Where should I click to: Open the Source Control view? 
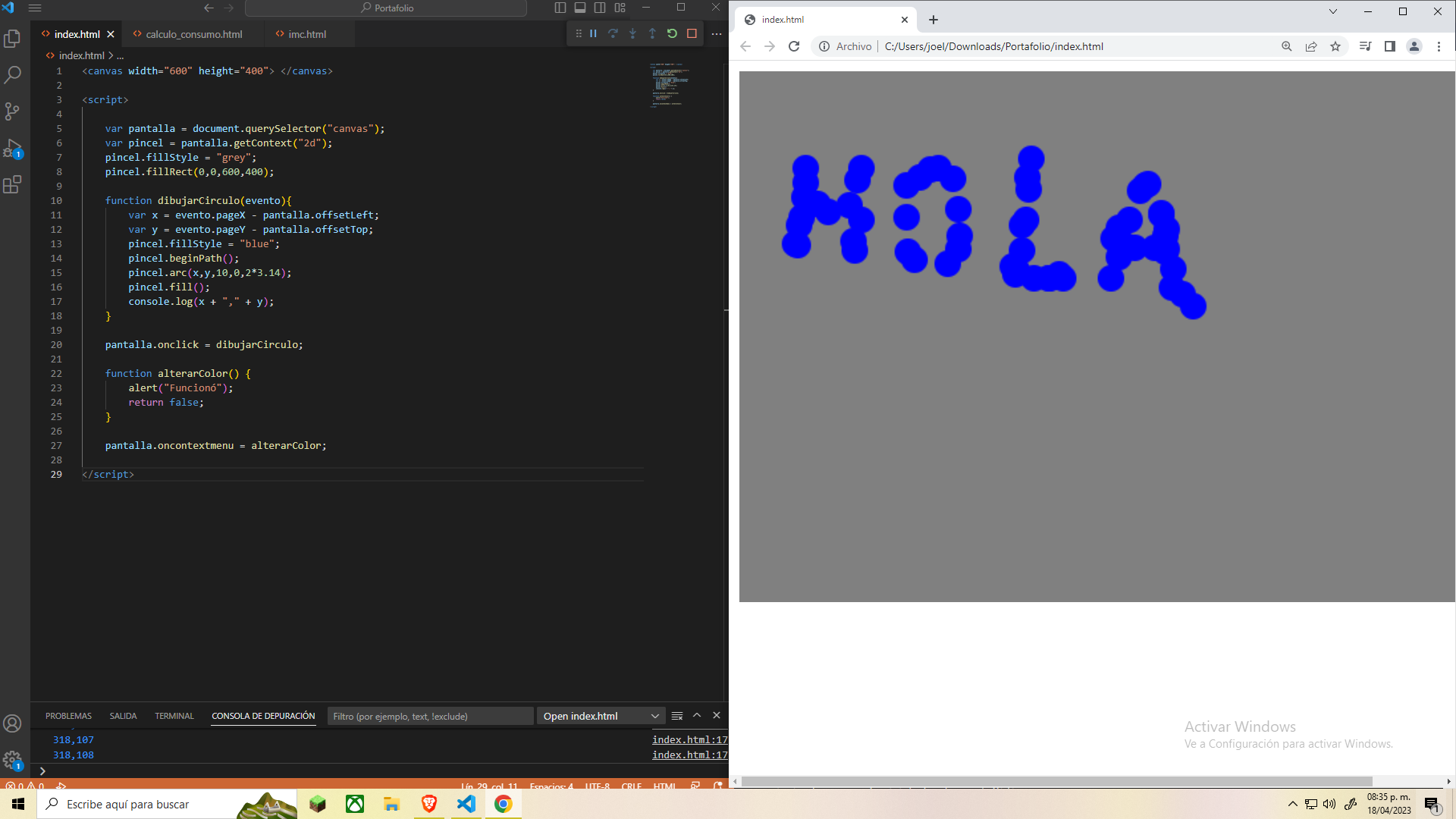(x=12, y=111)
